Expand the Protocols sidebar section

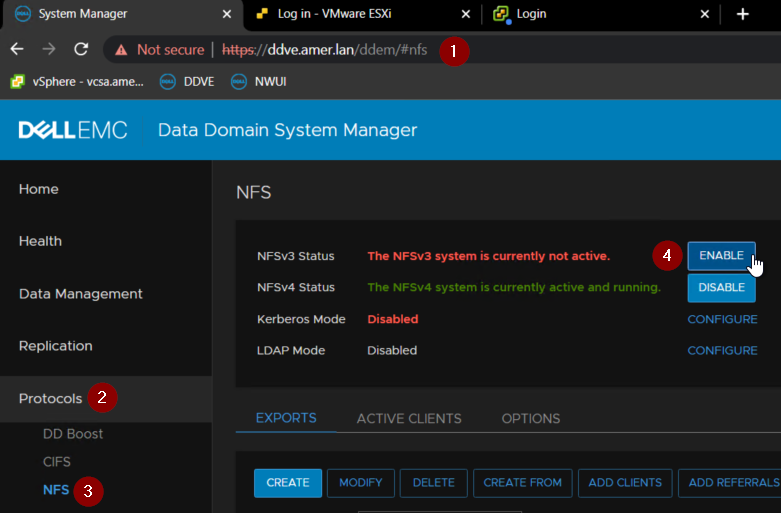[x=51, y=398]
